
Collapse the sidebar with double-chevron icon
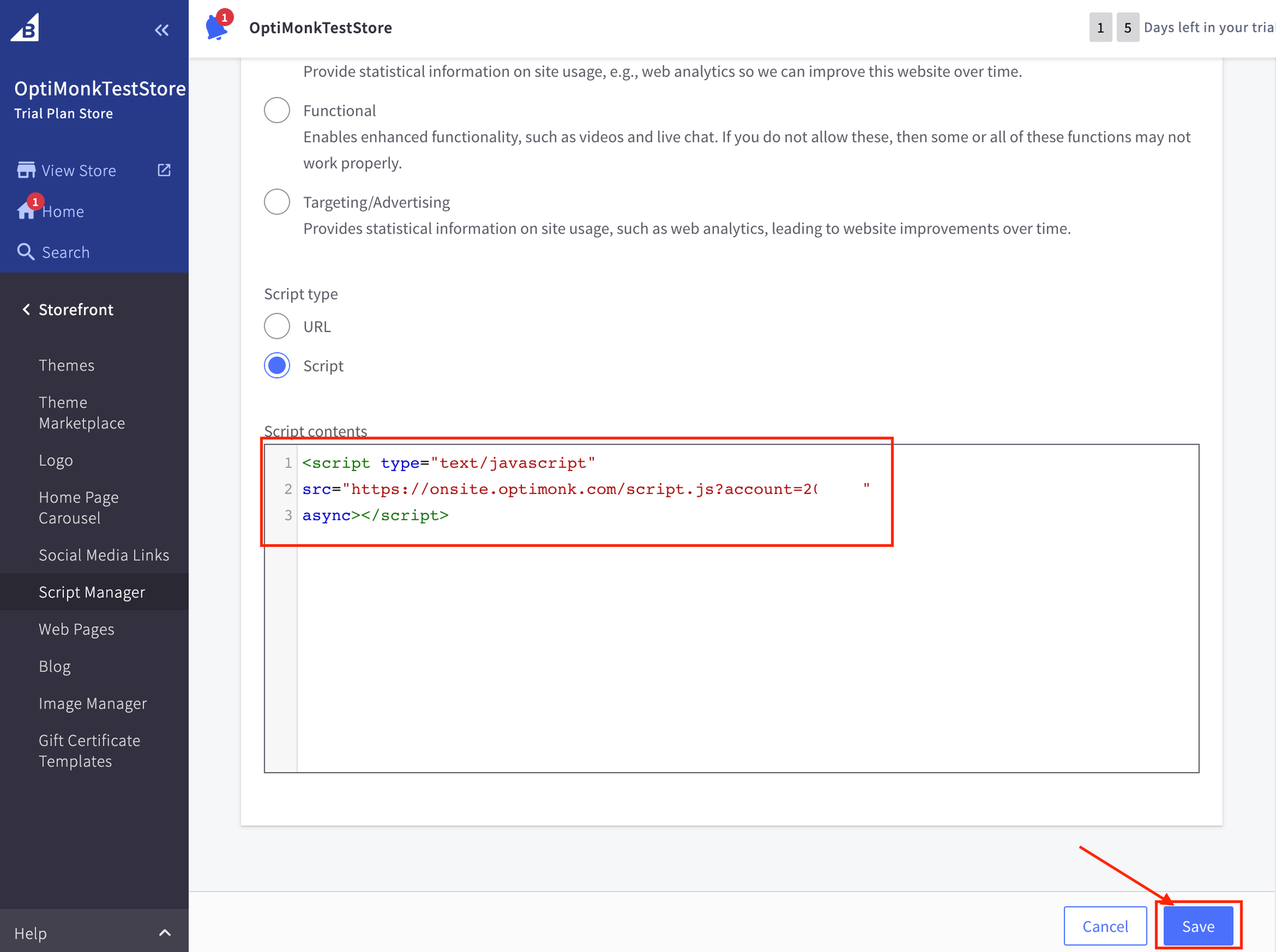pyautogui.click(x=162, y=29)
